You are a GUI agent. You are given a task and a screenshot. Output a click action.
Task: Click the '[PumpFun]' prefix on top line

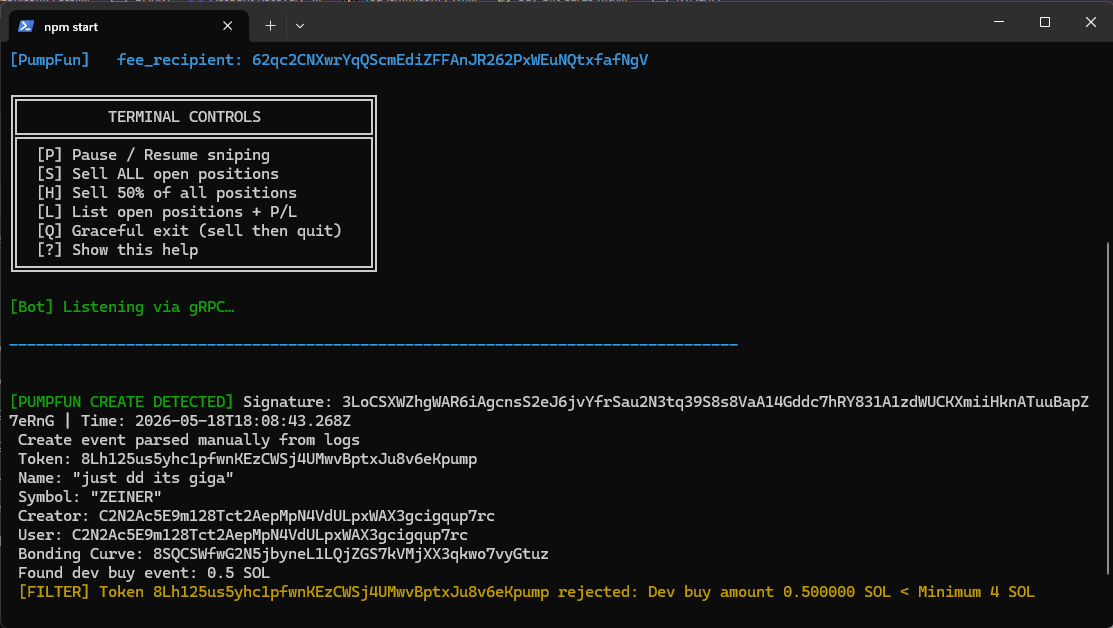[x=50, y=60]
